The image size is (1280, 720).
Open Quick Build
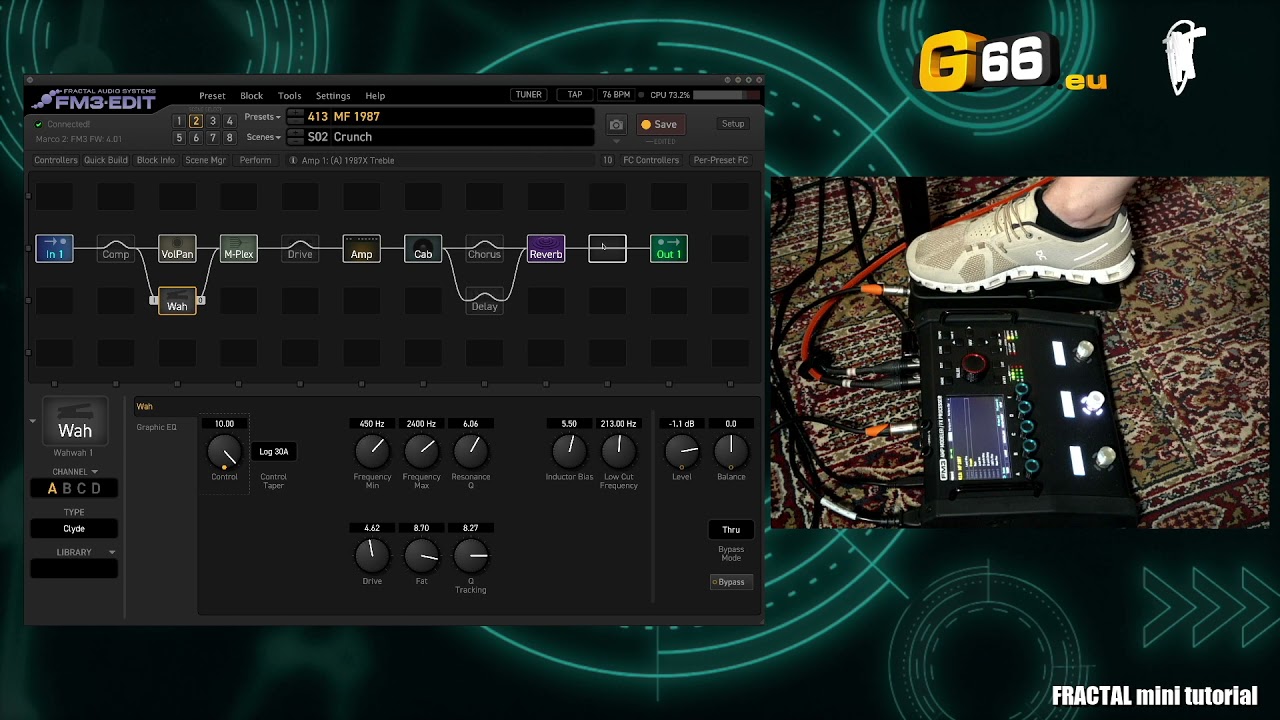coord(106,160)
